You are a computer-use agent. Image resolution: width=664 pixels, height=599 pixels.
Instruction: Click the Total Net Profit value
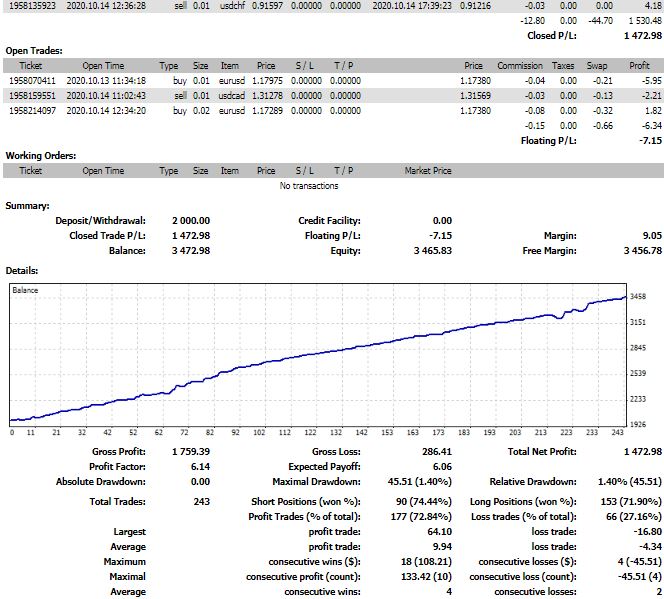[x=642, y=452]
